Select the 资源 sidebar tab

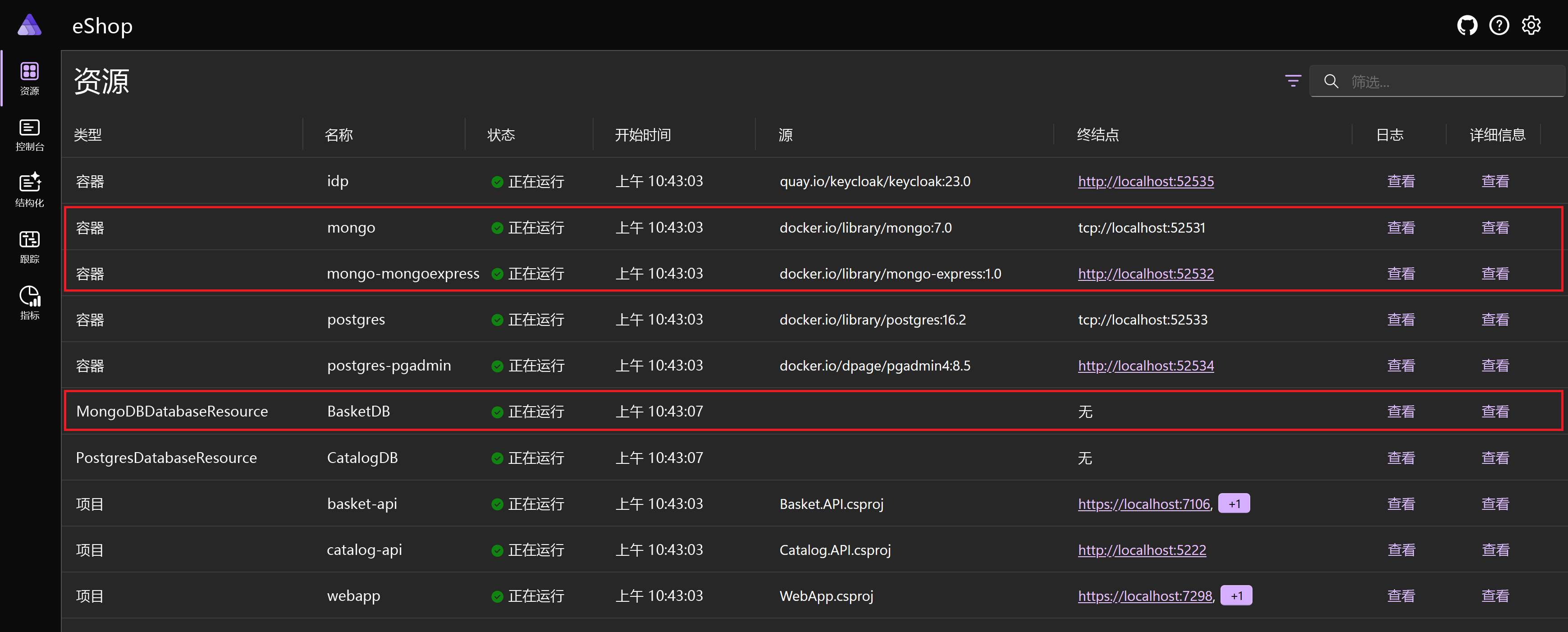29,78
